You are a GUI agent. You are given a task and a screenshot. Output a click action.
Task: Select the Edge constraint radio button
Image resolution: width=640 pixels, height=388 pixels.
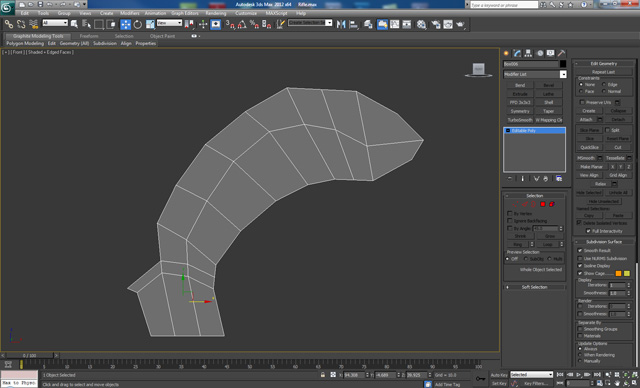click(604, 84)
